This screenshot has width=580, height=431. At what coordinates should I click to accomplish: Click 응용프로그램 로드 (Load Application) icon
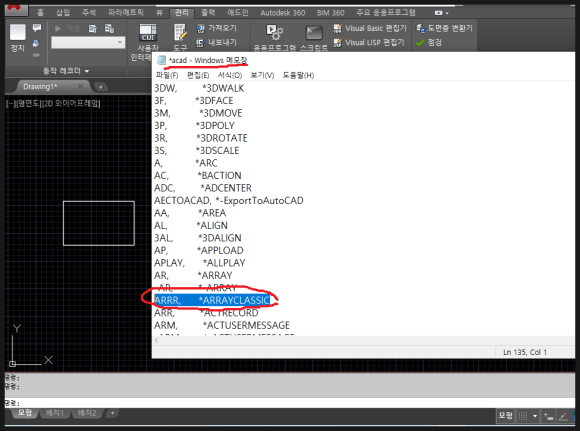(x=274, y=33)
